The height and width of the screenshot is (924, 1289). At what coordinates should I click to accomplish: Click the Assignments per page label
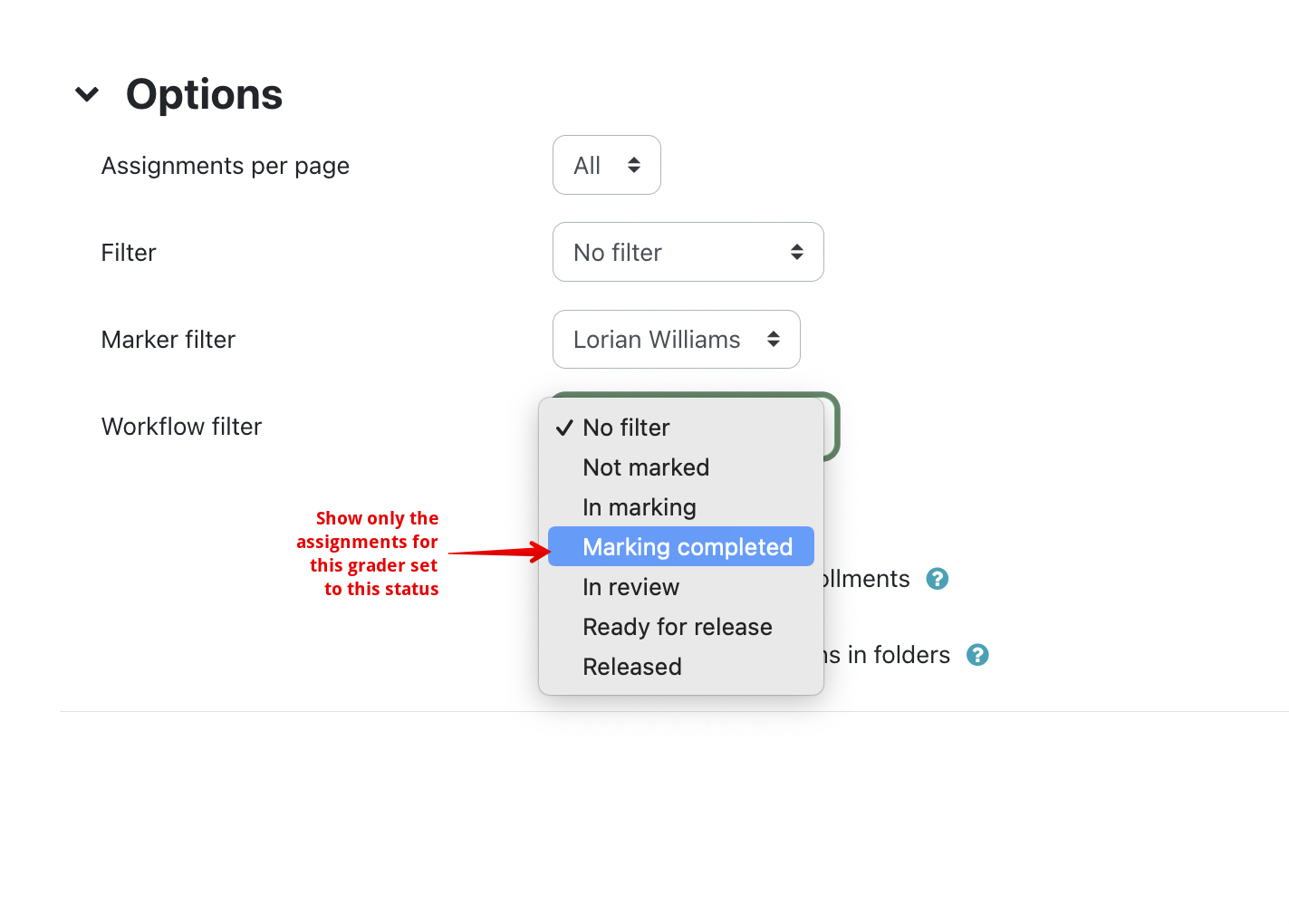[x=226, y=166]
